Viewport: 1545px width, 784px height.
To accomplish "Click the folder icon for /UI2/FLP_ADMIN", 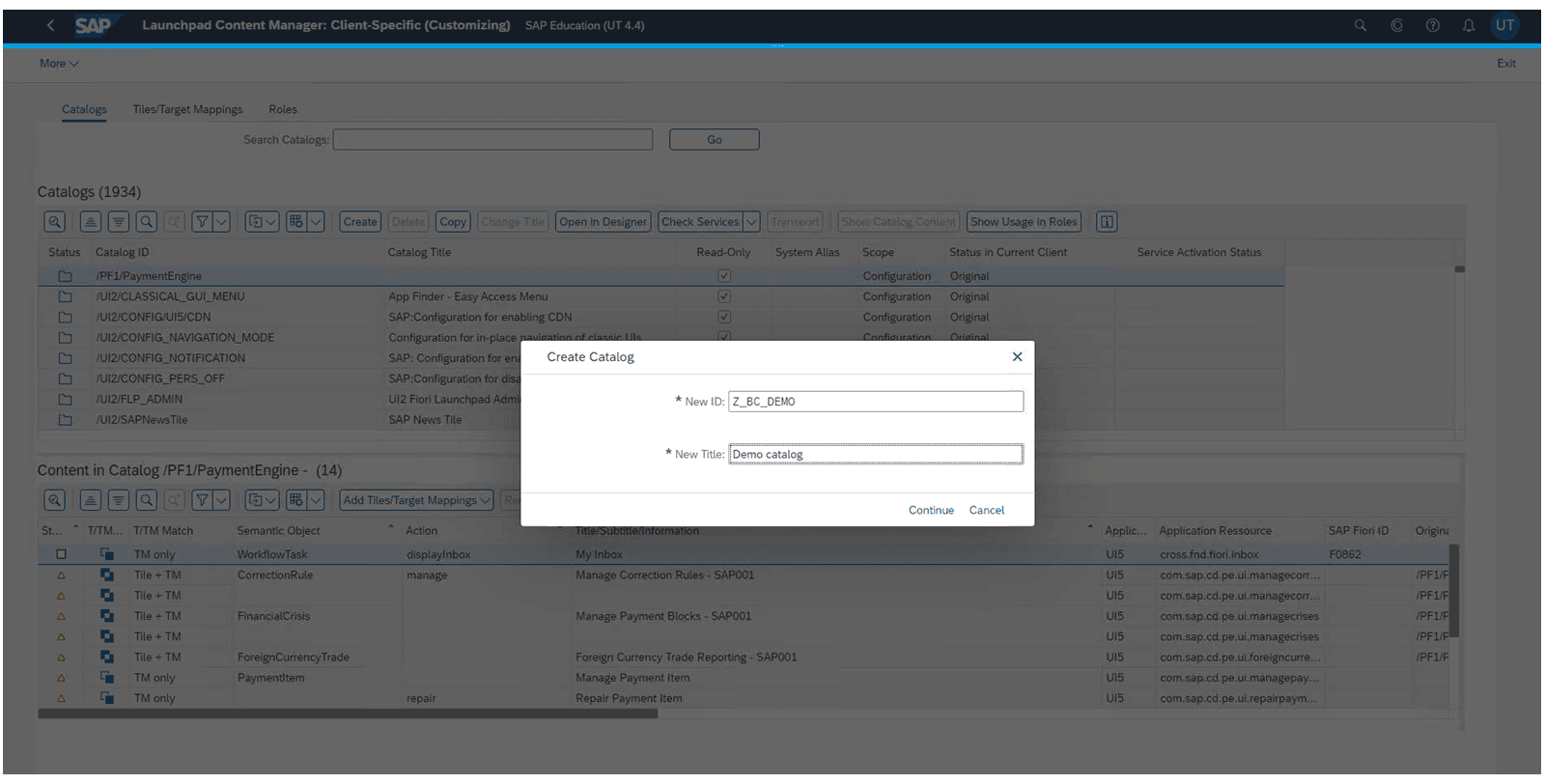I will (x=65, y=400).
